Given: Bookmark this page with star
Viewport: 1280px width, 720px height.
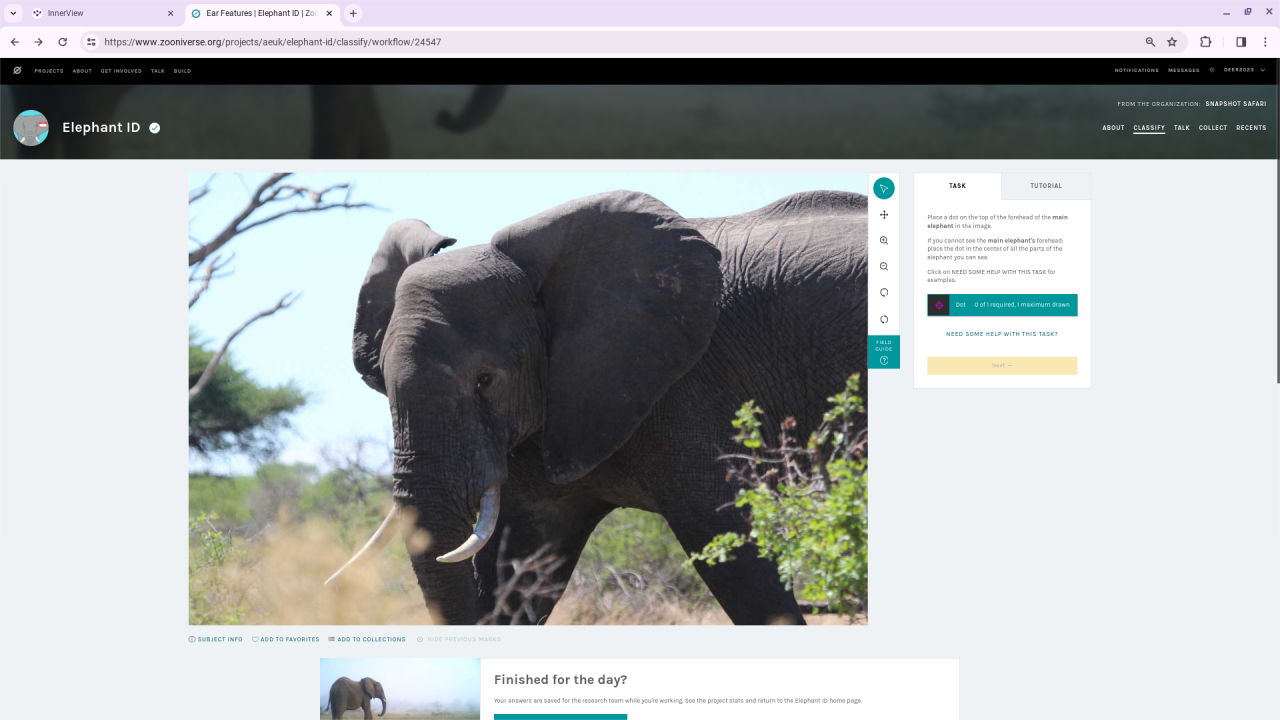Looking at the screenshot, I should (x=1172, y=42).
